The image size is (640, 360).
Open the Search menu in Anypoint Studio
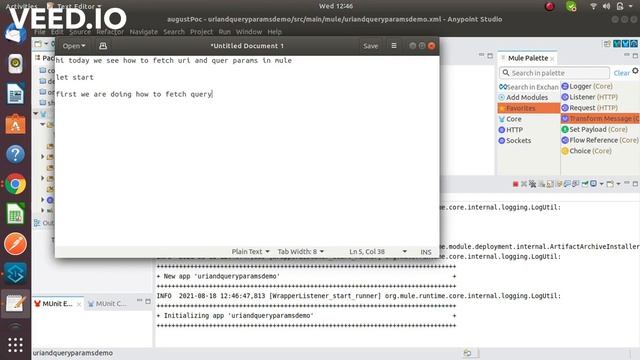(174, 32)
